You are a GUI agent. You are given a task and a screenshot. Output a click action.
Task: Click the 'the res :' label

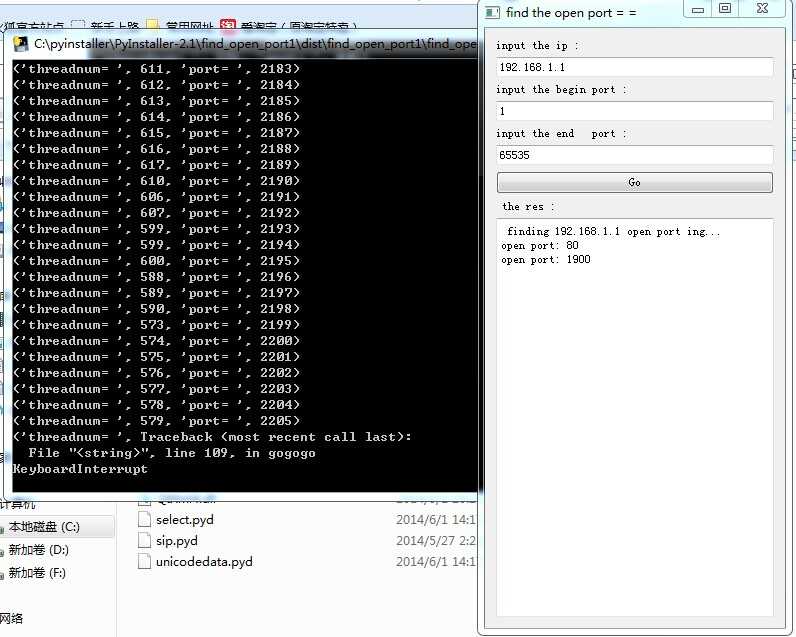pos(528,207)
